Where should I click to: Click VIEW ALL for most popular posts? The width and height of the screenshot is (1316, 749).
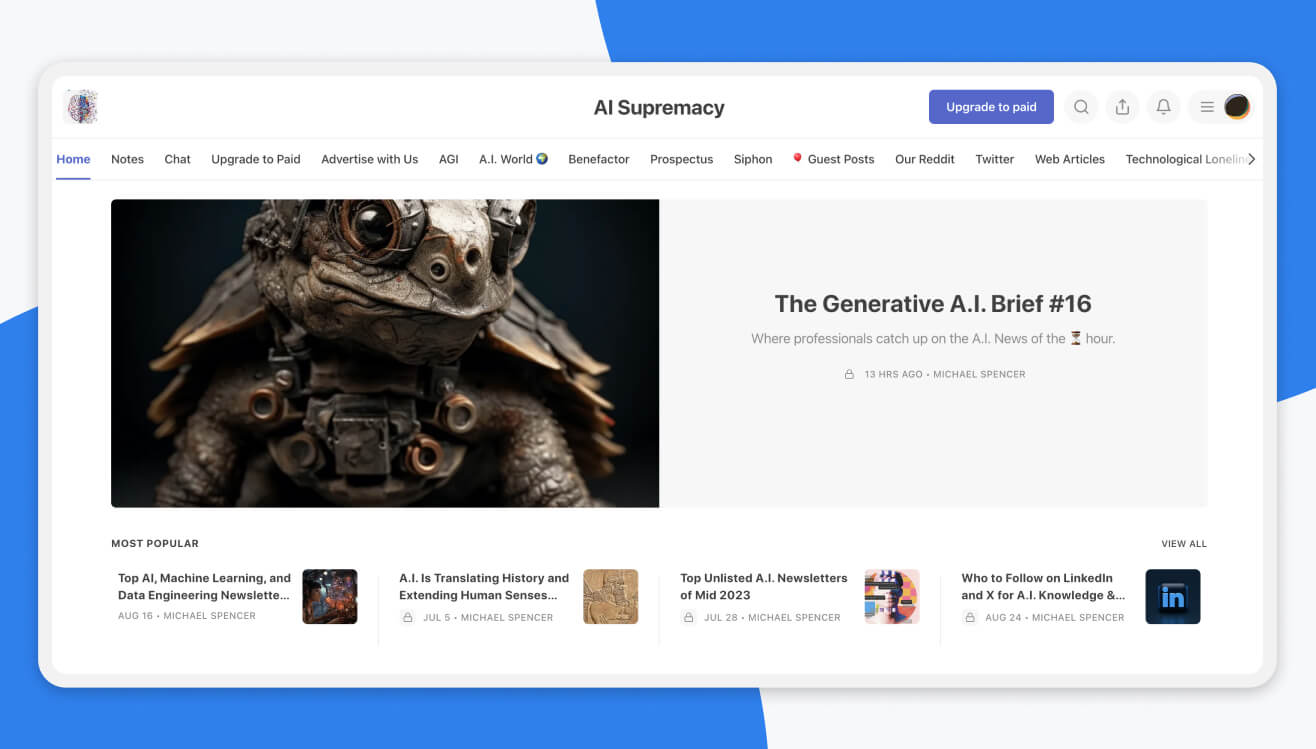click(x=1184, y=544)
